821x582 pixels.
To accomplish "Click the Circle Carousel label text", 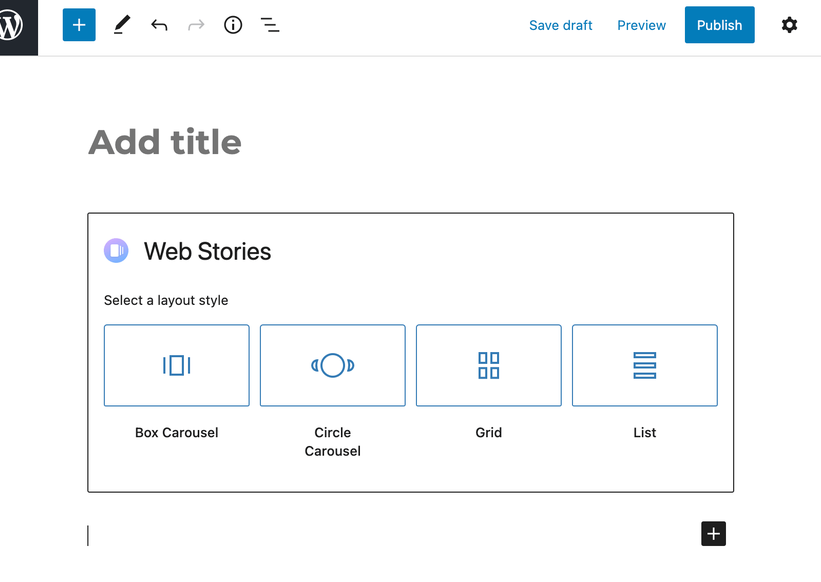I will click(x=332, y=442).
